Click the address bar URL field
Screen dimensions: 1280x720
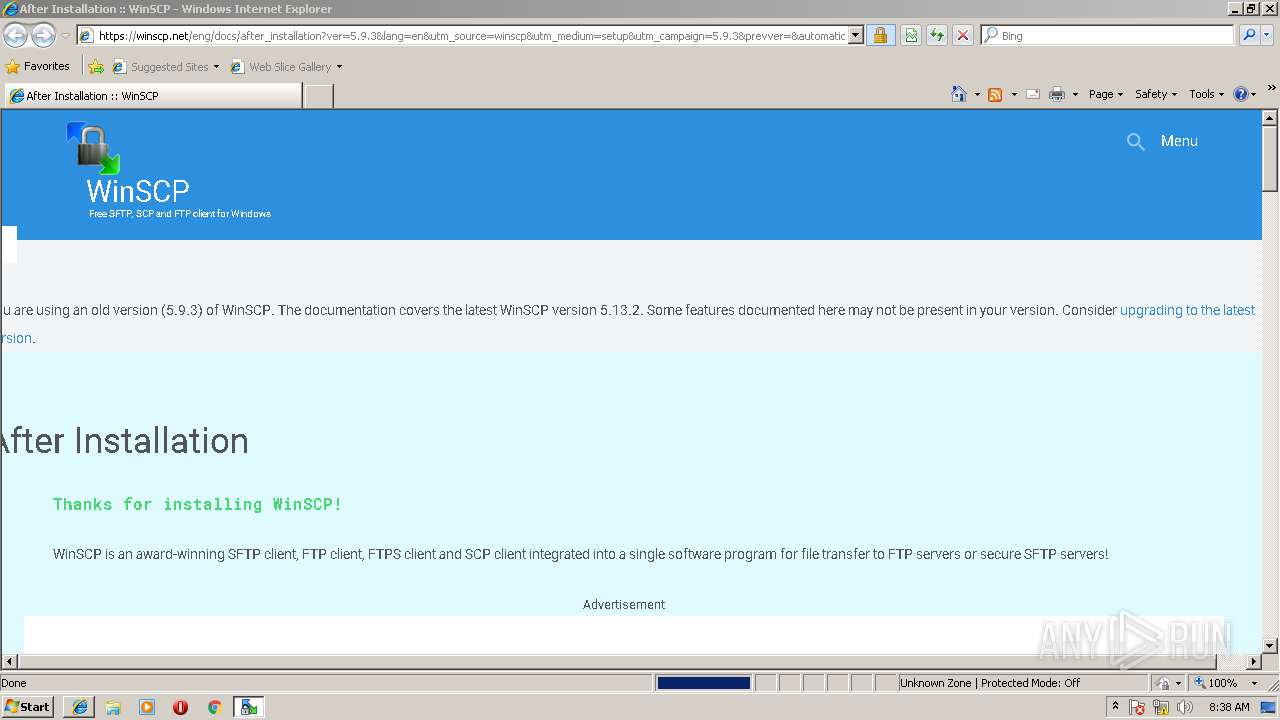click(x=463, y=36)
